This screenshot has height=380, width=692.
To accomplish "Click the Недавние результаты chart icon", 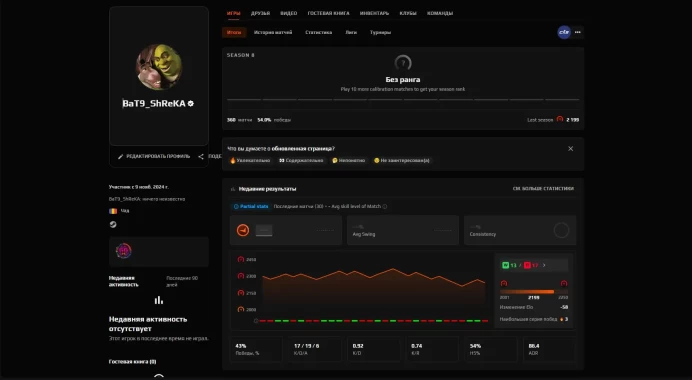I will tap(233, 189).
